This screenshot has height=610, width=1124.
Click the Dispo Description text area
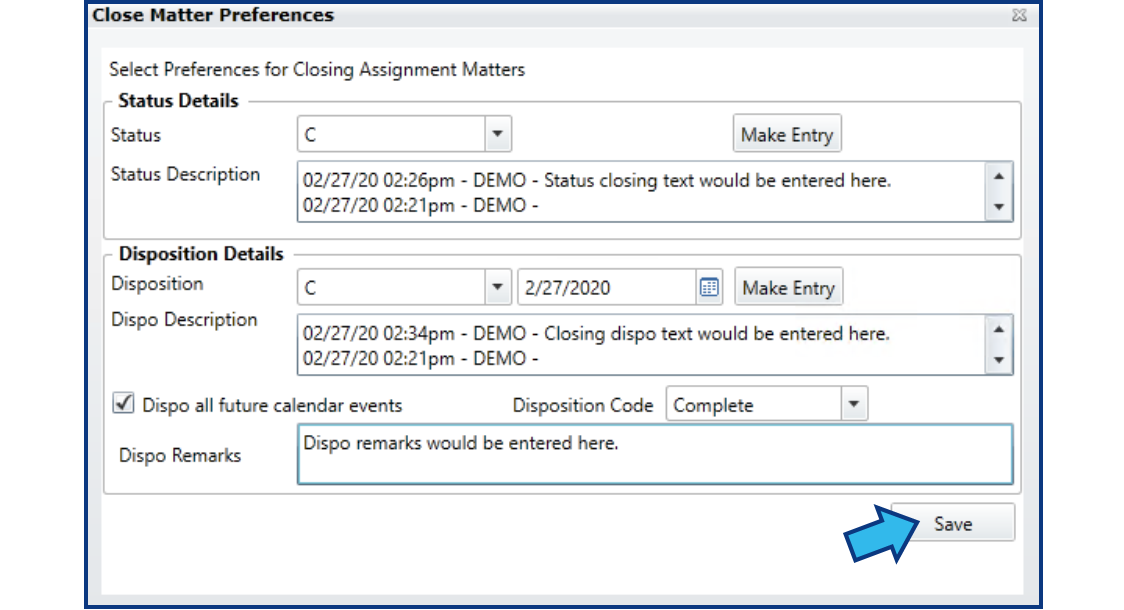point(642,345)
